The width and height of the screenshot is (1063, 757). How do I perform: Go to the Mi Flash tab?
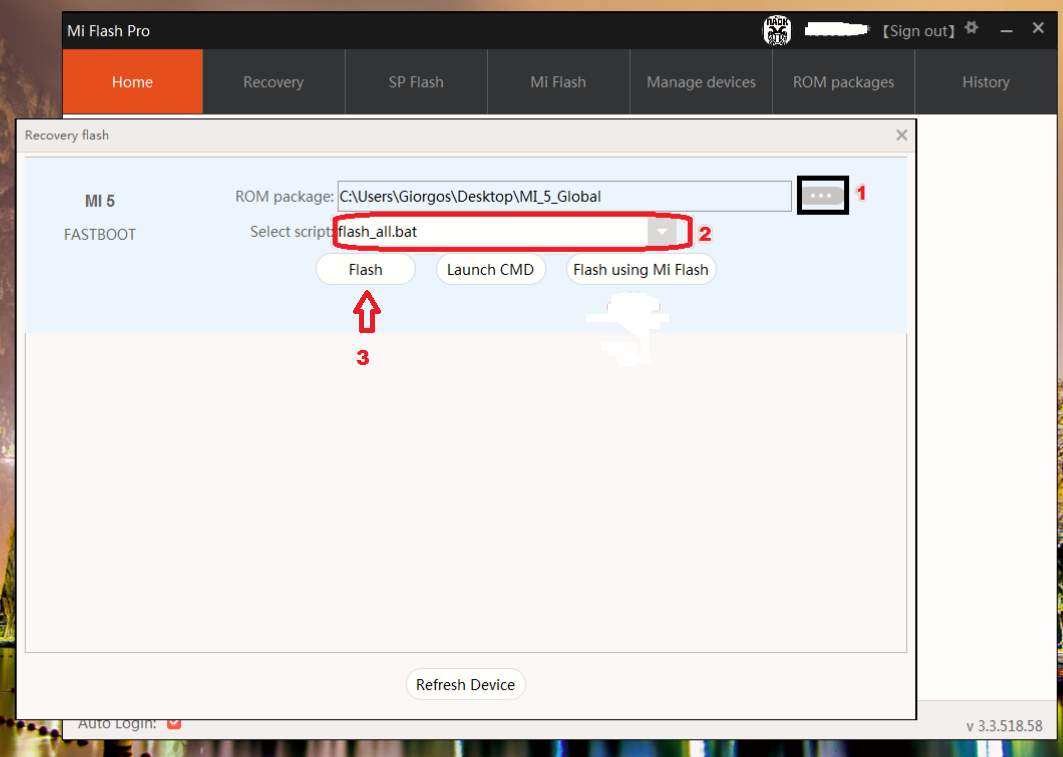[558, 82]
